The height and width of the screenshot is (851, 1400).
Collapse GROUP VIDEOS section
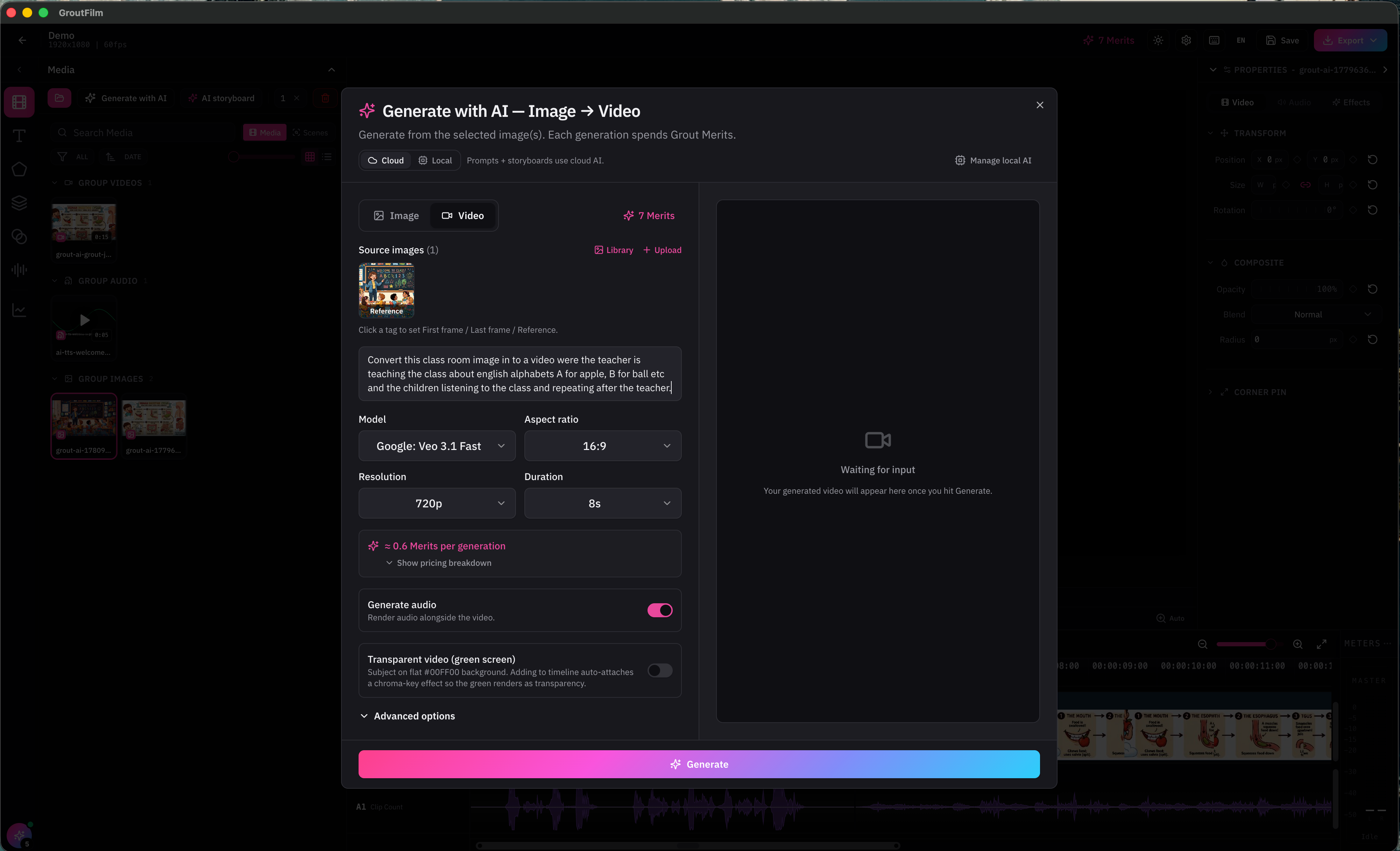(x=55, y=183)
